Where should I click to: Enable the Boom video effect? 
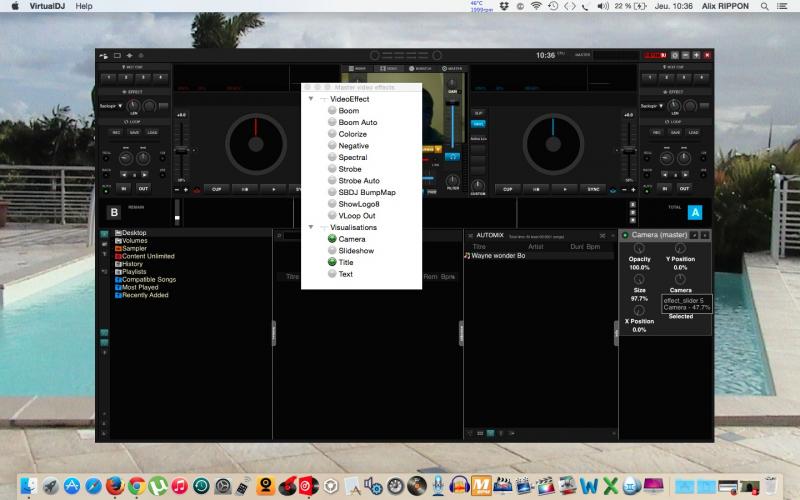(x=332, y=110)
